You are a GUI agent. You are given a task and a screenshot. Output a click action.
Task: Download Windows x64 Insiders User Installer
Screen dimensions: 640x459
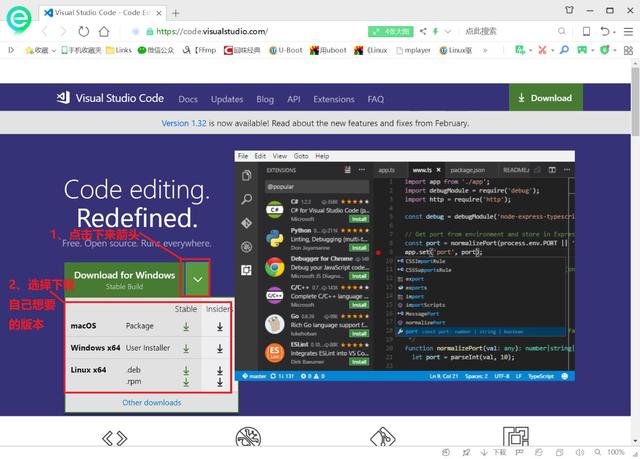[220, 348]
